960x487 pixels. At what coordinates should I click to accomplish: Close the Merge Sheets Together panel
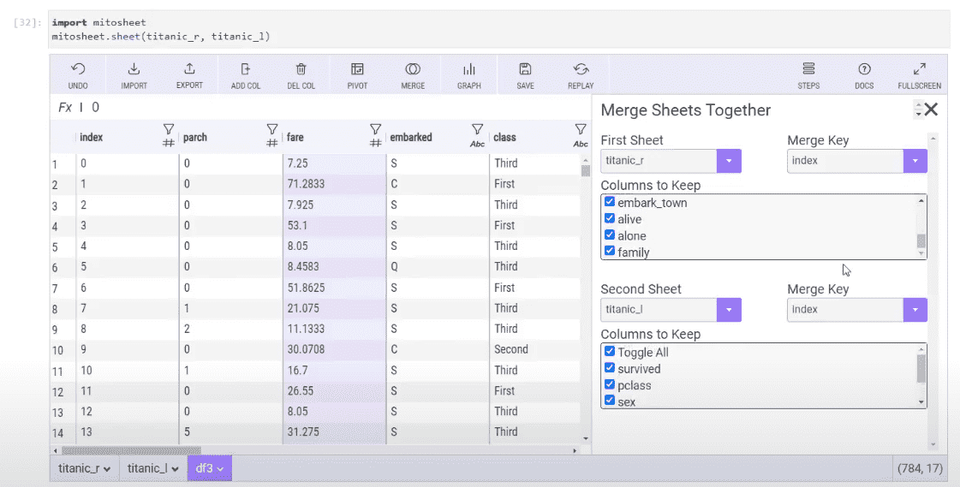coord(931,110)
